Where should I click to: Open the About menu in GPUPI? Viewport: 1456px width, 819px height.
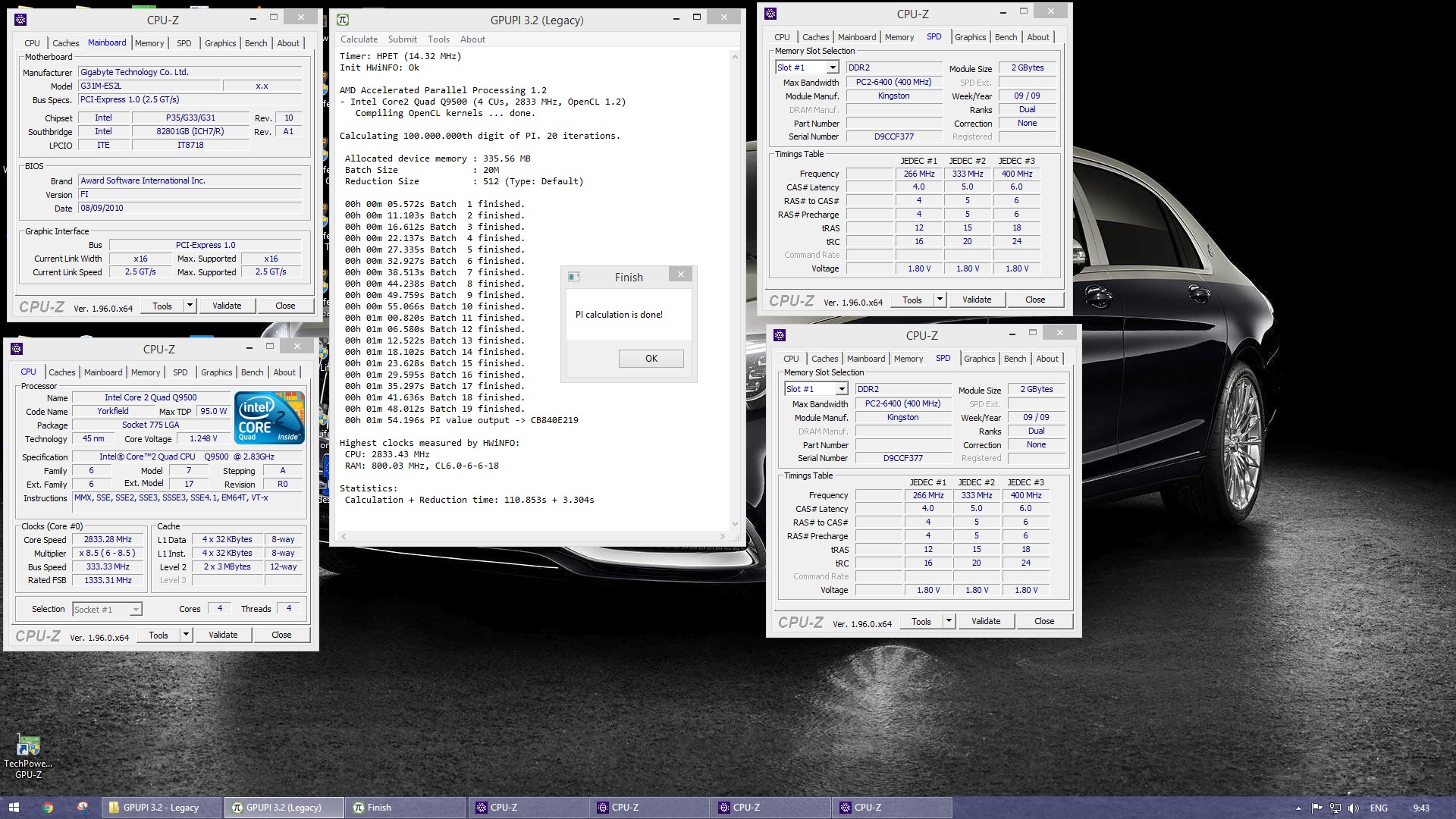(472, 39)
